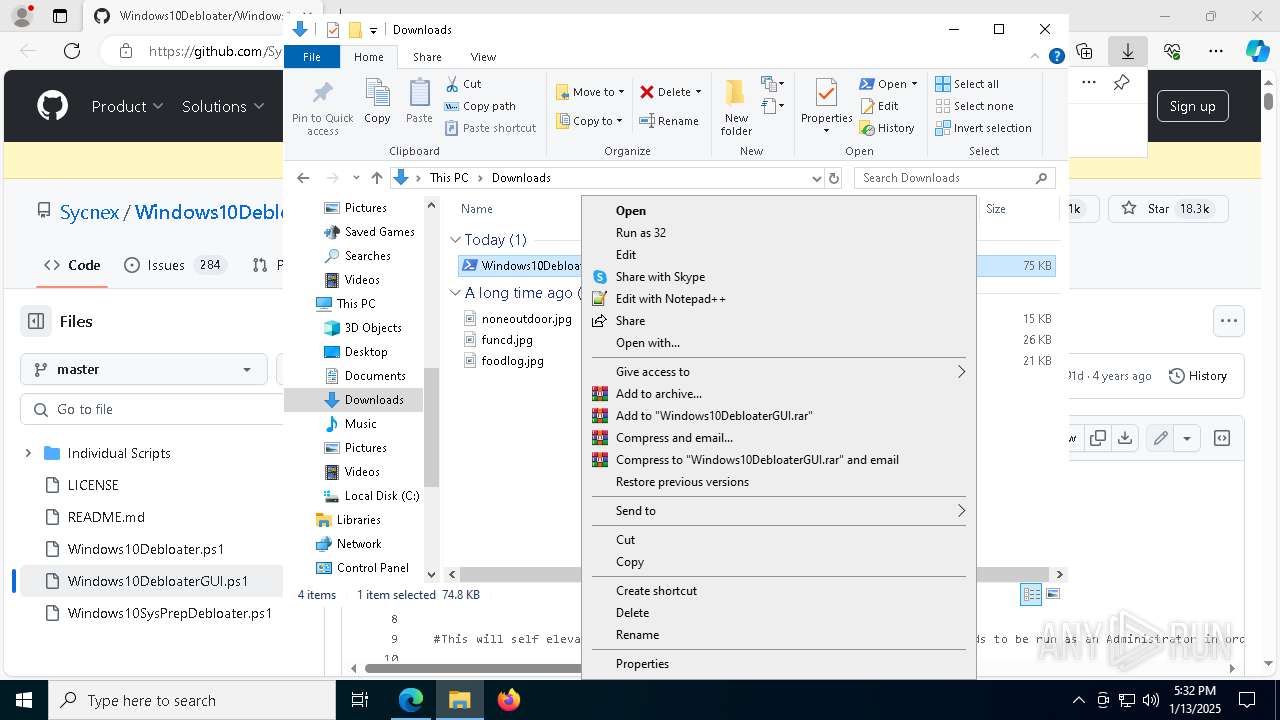Click Rename in the Organize group
The width and height of the screenshot is (1280, 720).
click(x=669, y=121)
